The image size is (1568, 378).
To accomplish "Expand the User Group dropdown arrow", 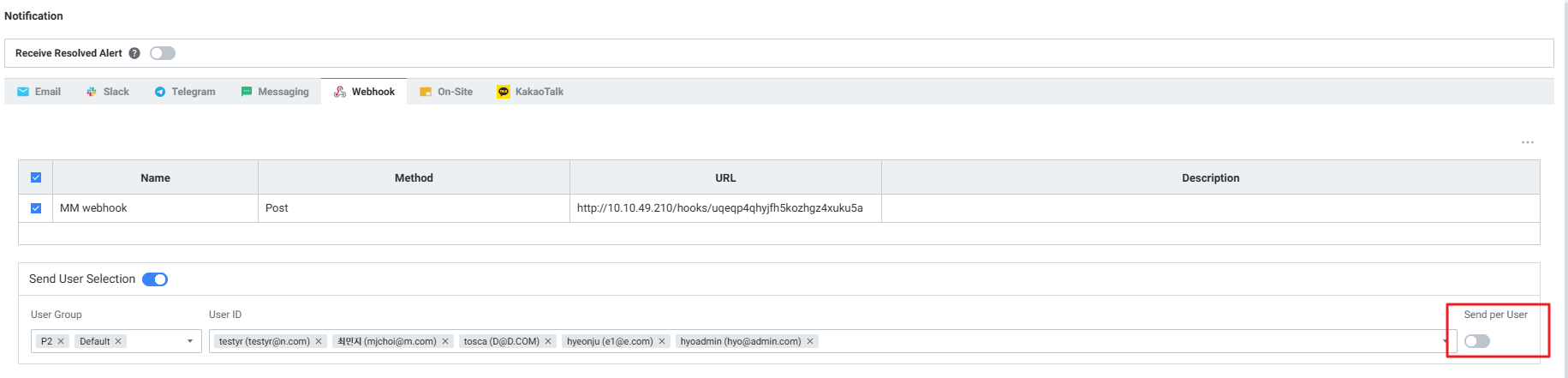I will pos(190,341).
